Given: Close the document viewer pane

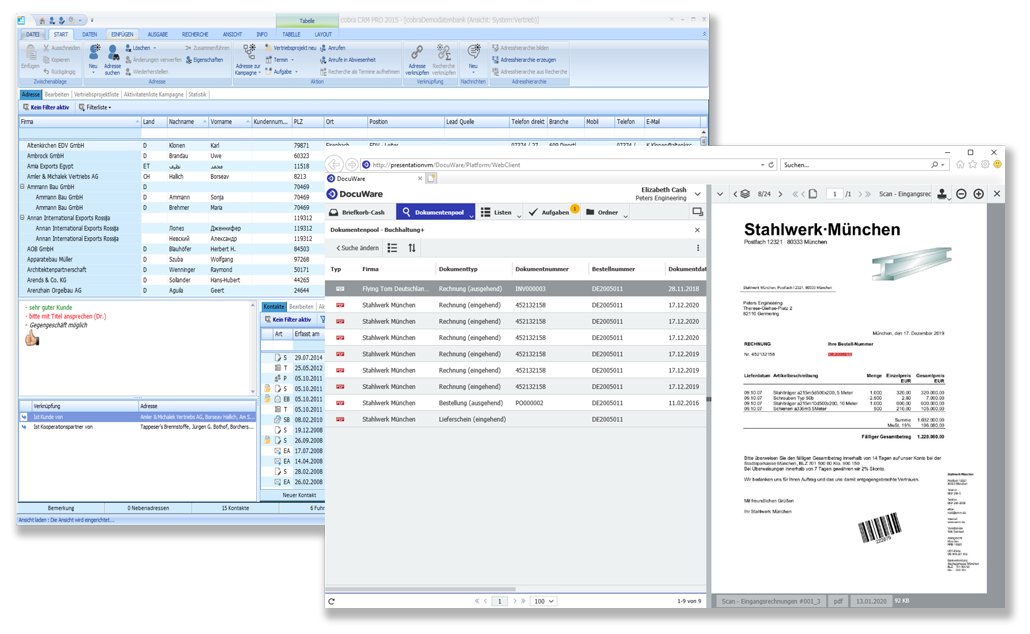Looking at the screenshot, I should (996, 194).
